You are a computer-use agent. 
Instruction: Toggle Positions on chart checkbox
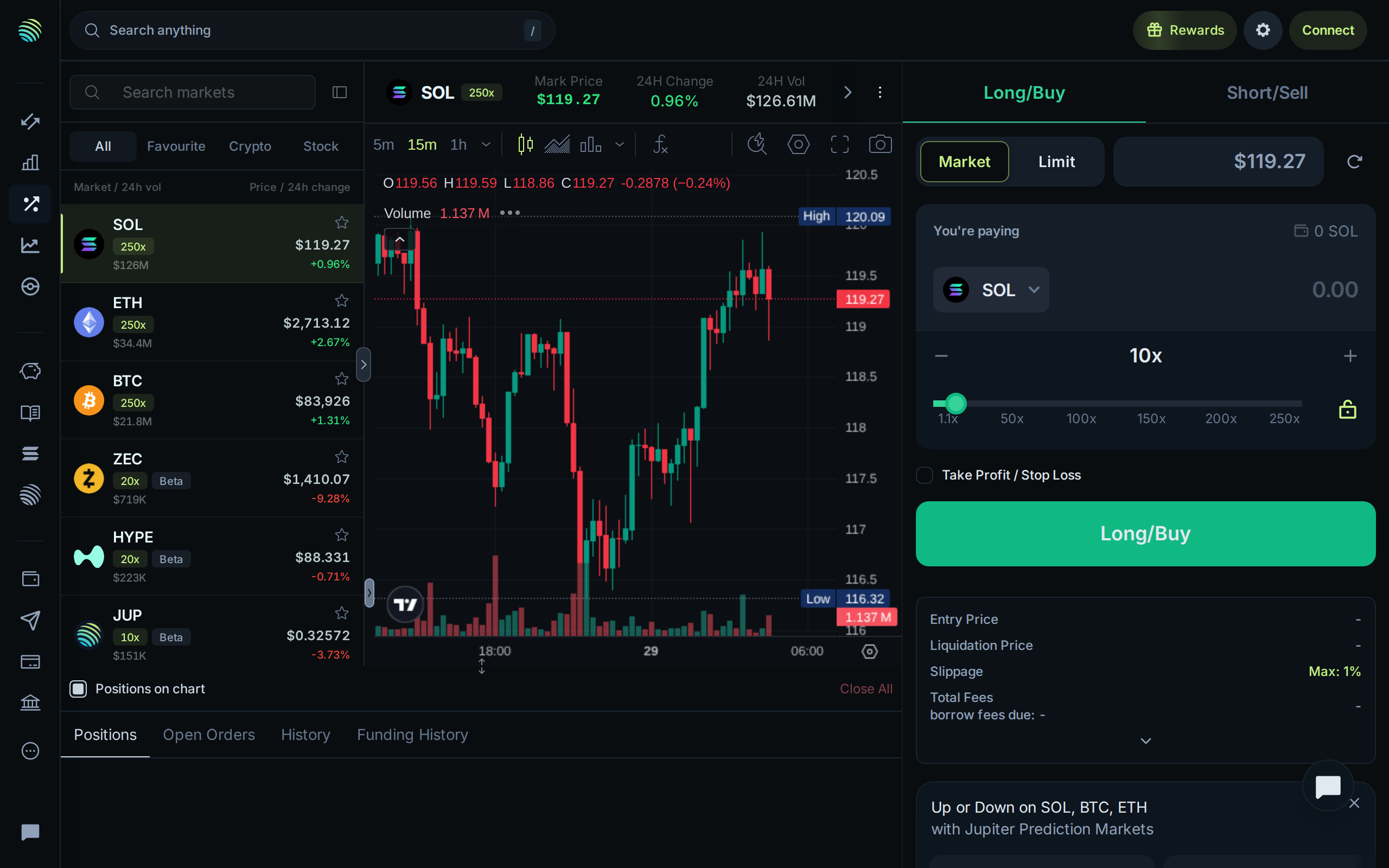78,688
